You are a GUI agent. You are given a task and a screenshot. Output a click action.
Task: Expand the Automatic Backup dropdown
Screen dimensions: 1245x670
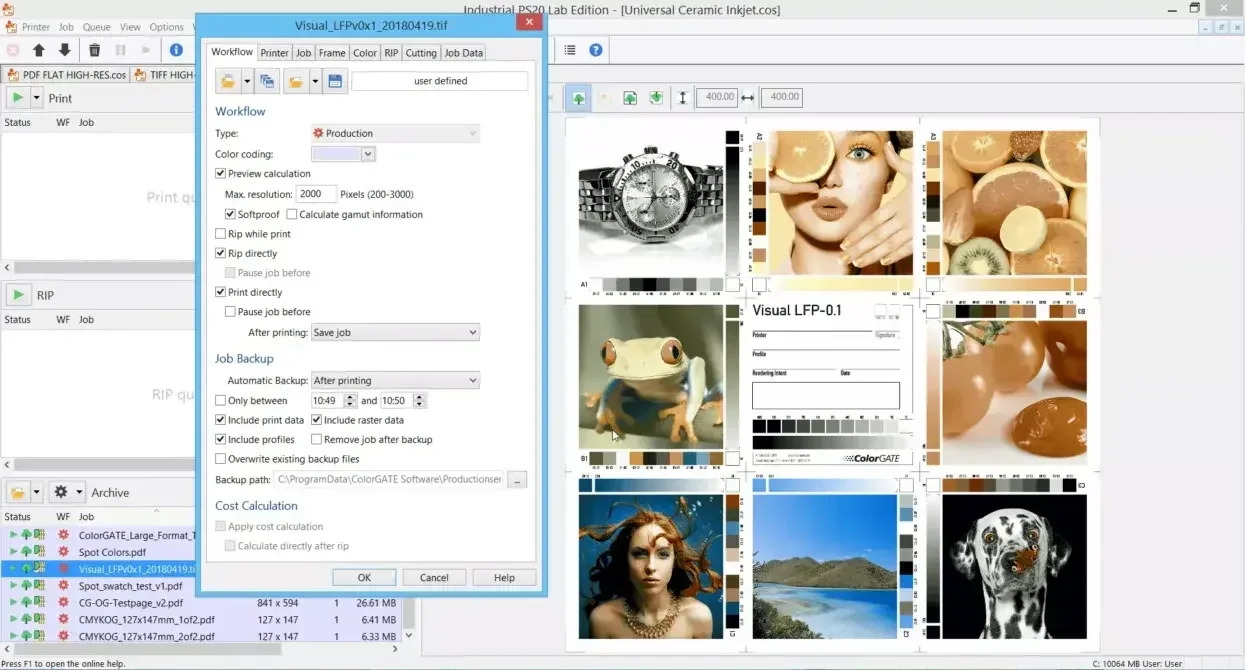[x=395, y=381]
